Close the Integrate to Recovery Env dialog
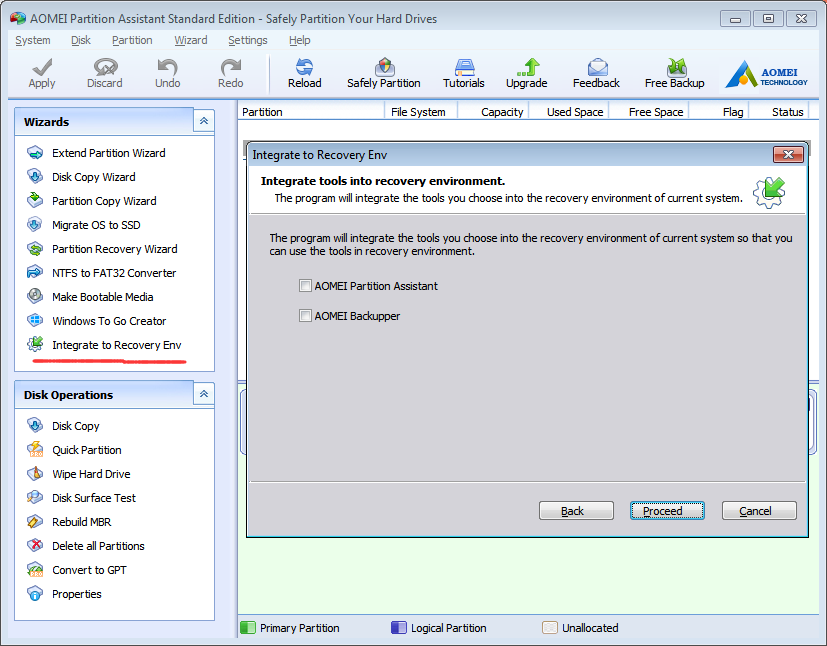The image size is (827, 646). click(x=788, y=154)
